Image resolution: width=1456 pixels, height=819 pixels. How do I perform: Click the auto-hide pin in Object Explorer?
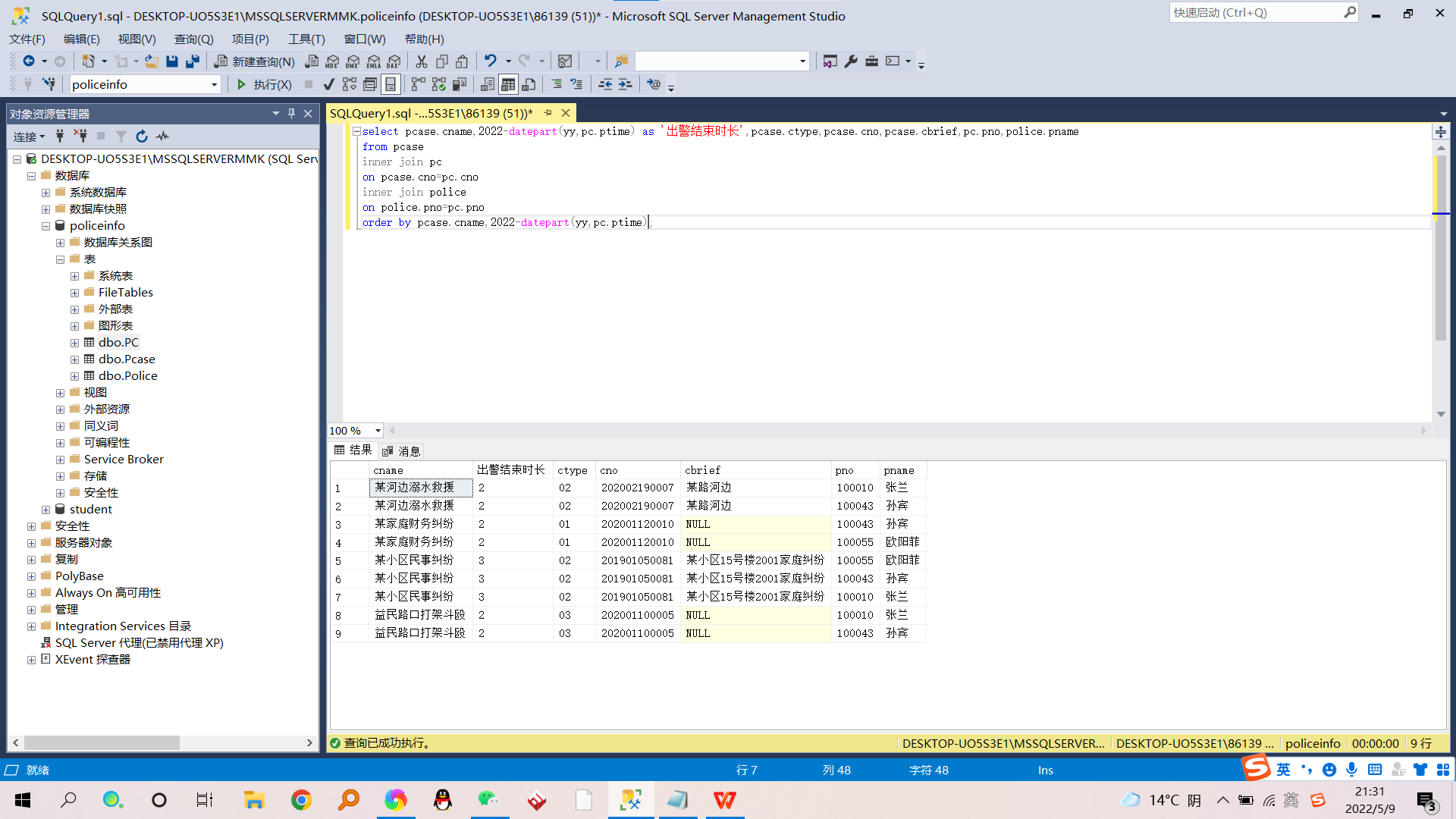(290, 113)
